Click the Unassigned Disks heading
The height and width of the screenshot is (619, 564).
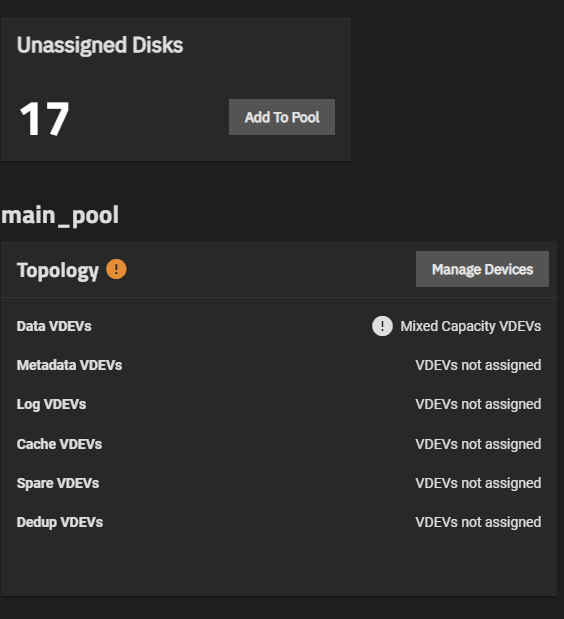(x=100, y=45)
